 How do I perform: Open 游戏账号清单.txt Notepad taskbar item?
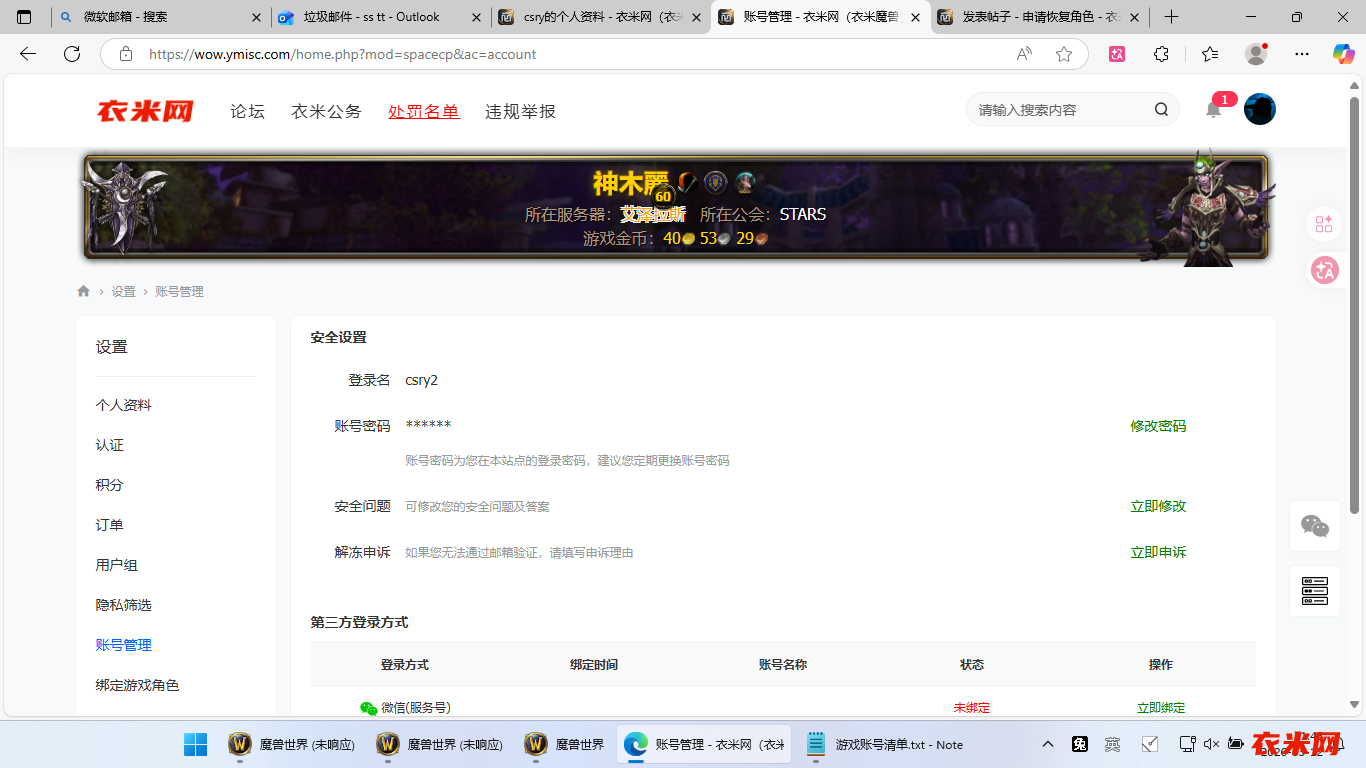pyautogui.click(x=885, y=745)
